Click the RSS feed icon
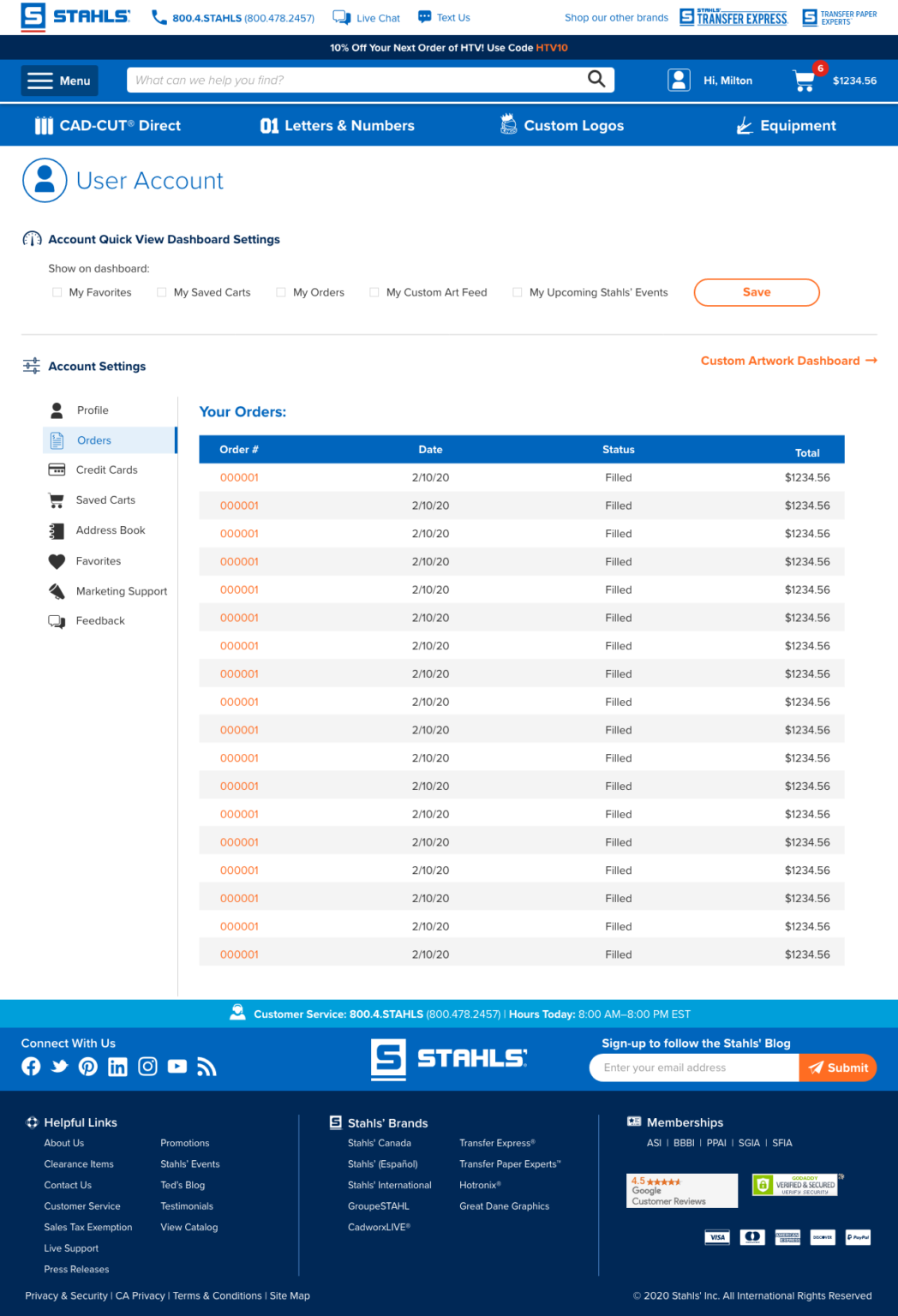Viewport: 898px width, 1316px height. click(207, 1067)
